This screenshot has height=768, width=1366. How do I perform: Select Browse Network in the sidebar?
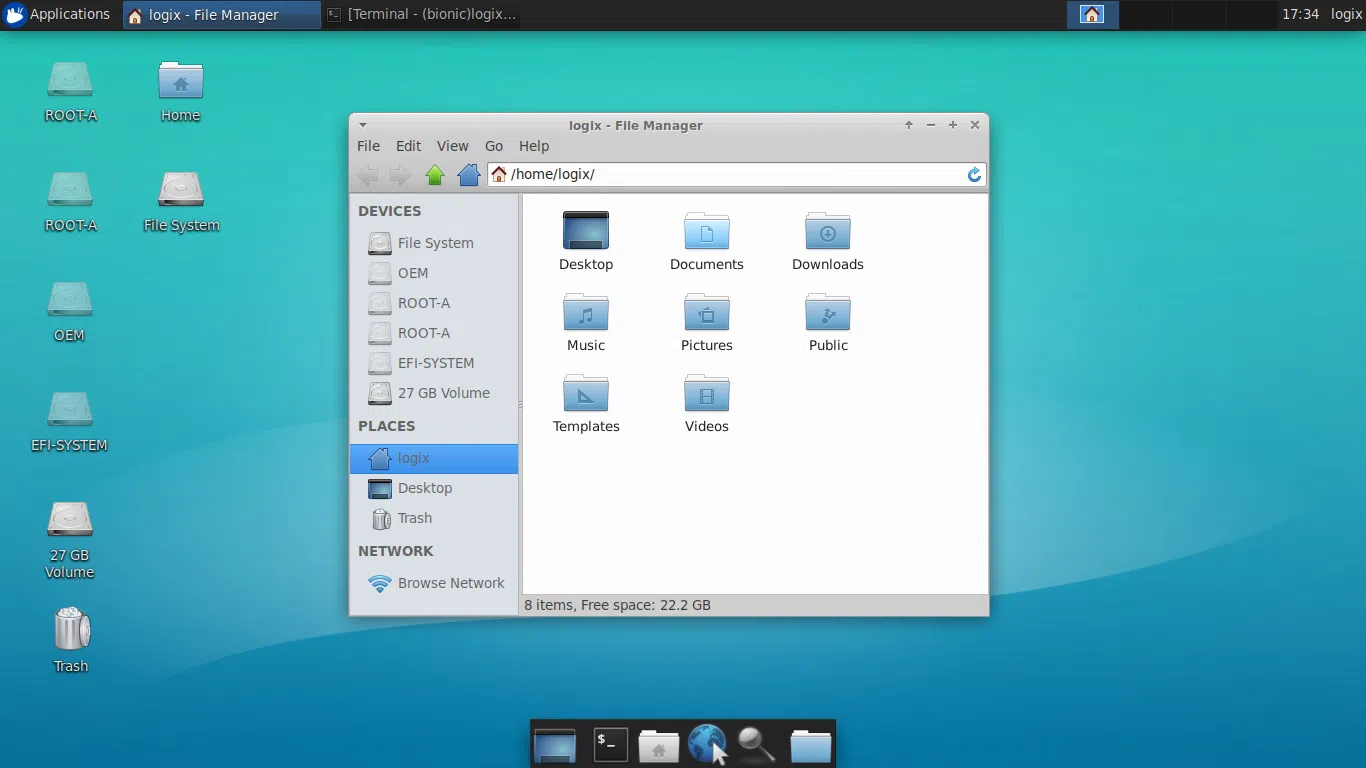451,583
